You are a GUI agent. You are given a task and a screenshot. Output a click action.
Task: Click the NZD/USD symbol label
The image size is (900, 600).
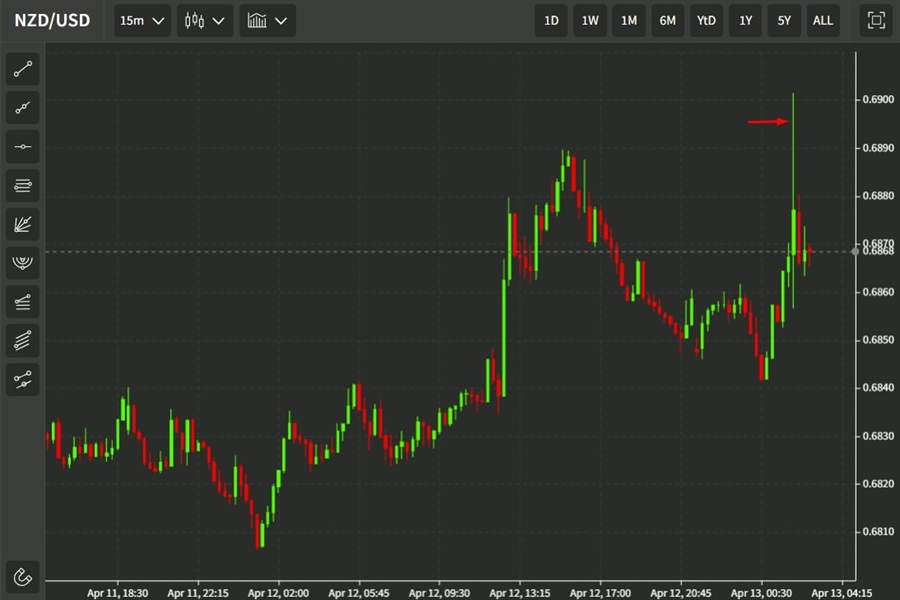[x=52, y=20]
